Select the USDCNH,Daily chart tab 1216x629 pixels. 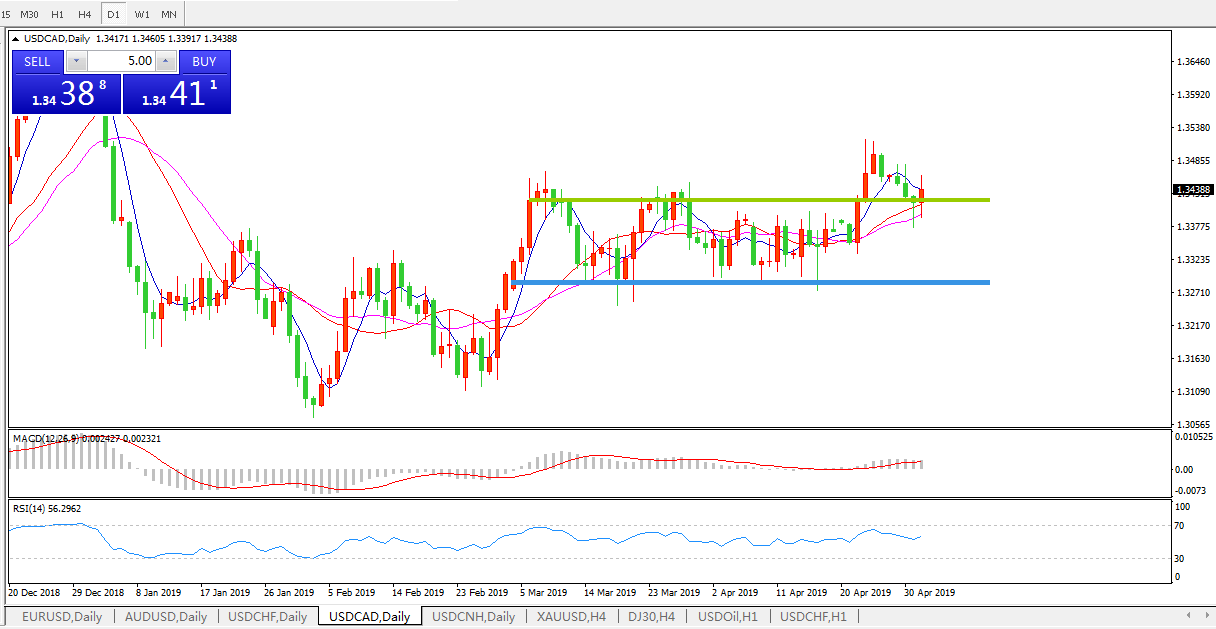coord(473,616)
